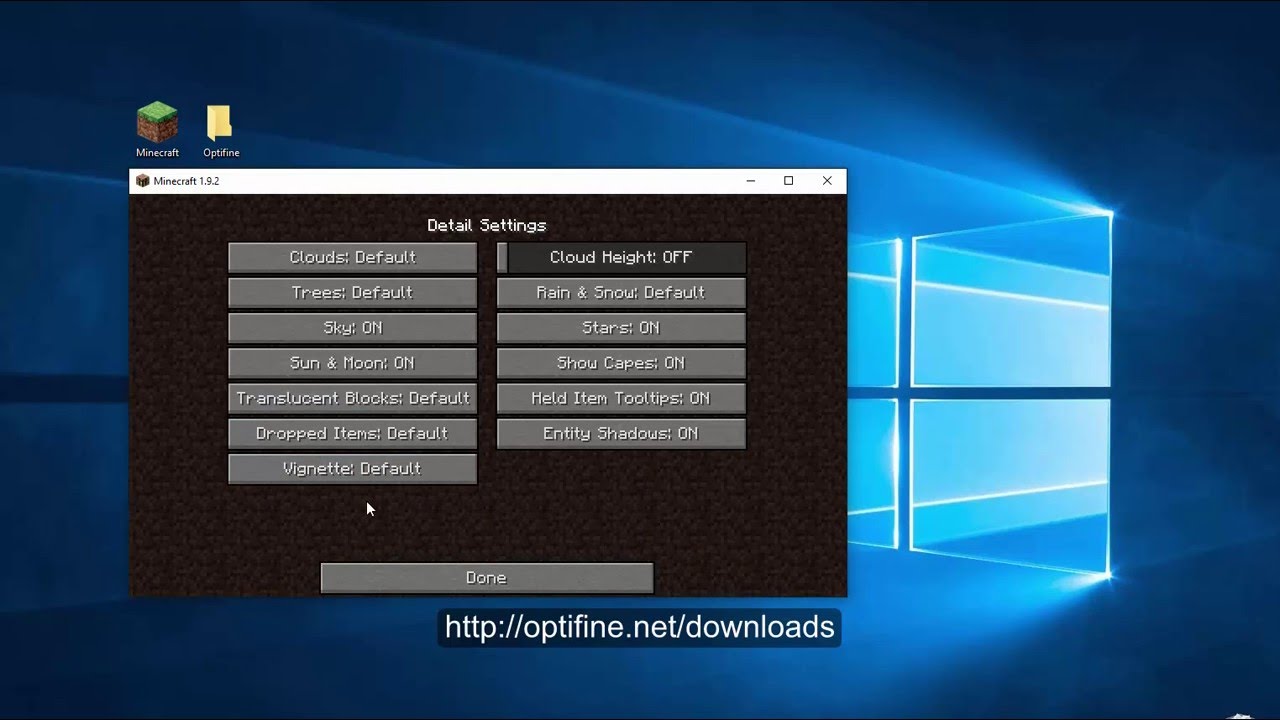Toggle Held Item Tooltips: ON
This screenshot has width=1280, height=720.
[x=621, y=398]
